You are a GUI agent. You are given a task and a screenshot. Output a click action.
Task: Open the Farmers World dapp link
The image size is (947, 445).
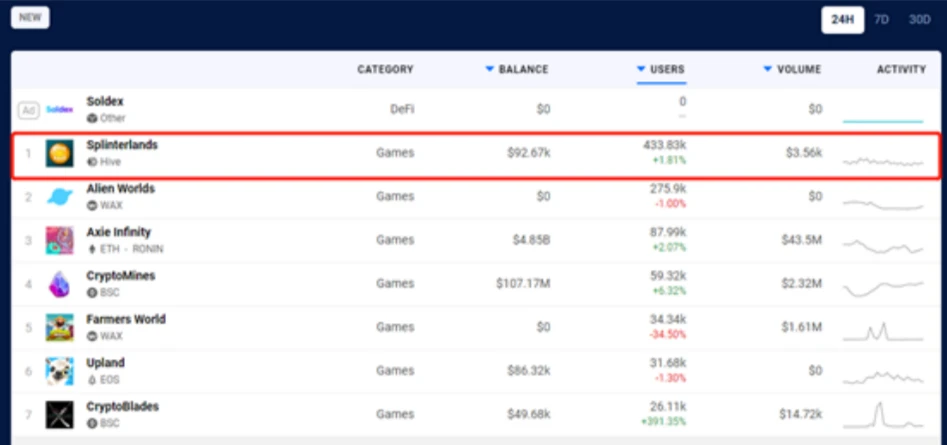click(x=126, y=319)
